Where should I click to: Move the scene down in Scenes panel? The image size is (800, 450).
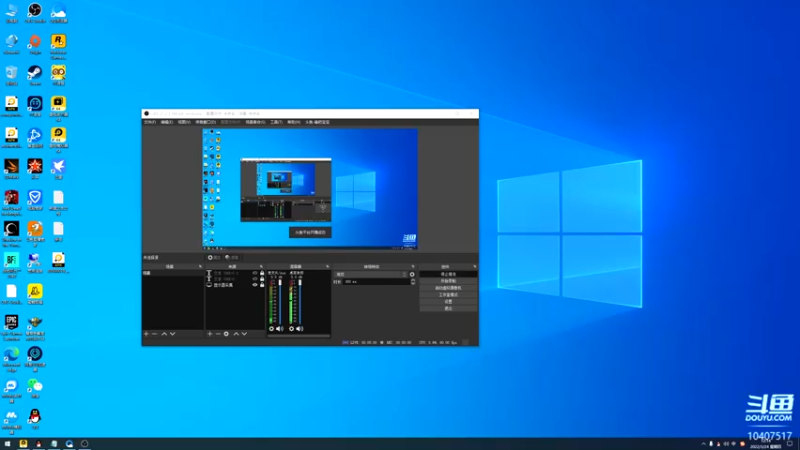(172, 334)
